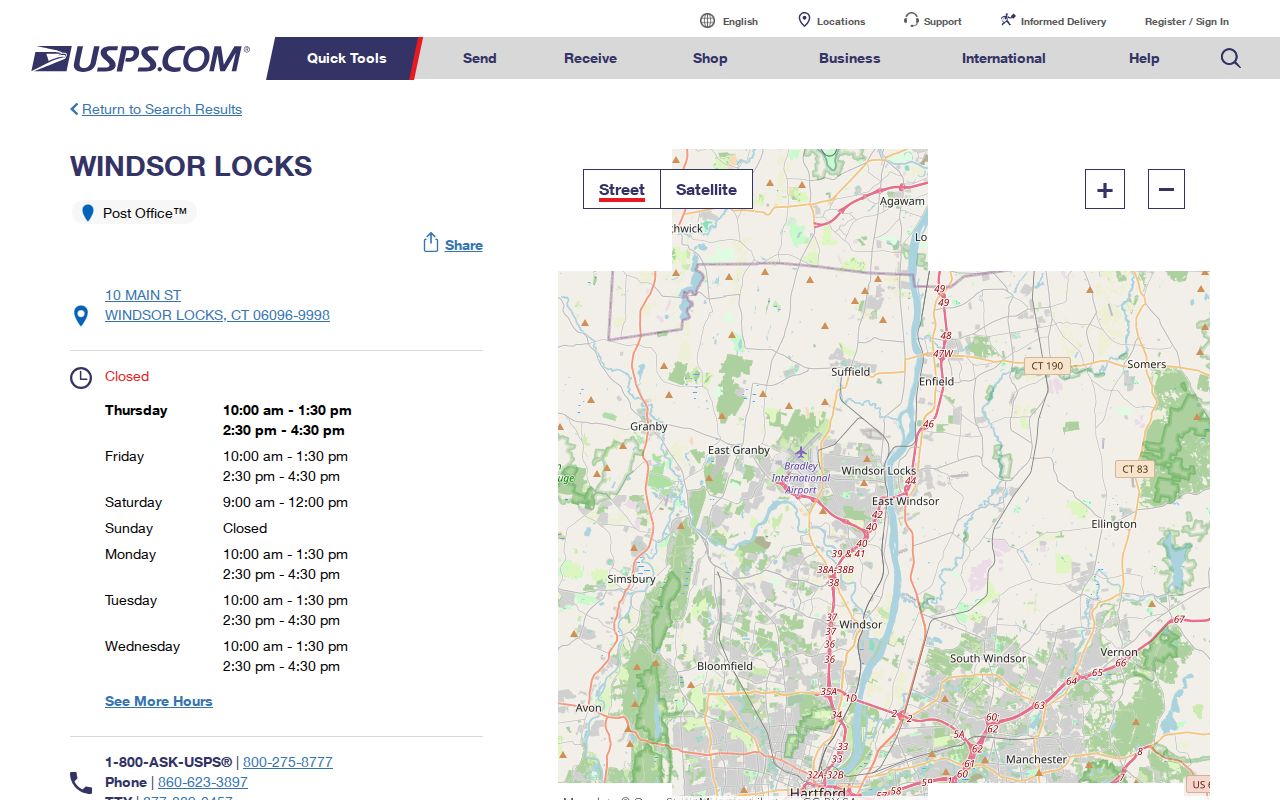Click the back chevron beside Return to Search
Viewport: 1280px width, 800px height.
point(74,109)
